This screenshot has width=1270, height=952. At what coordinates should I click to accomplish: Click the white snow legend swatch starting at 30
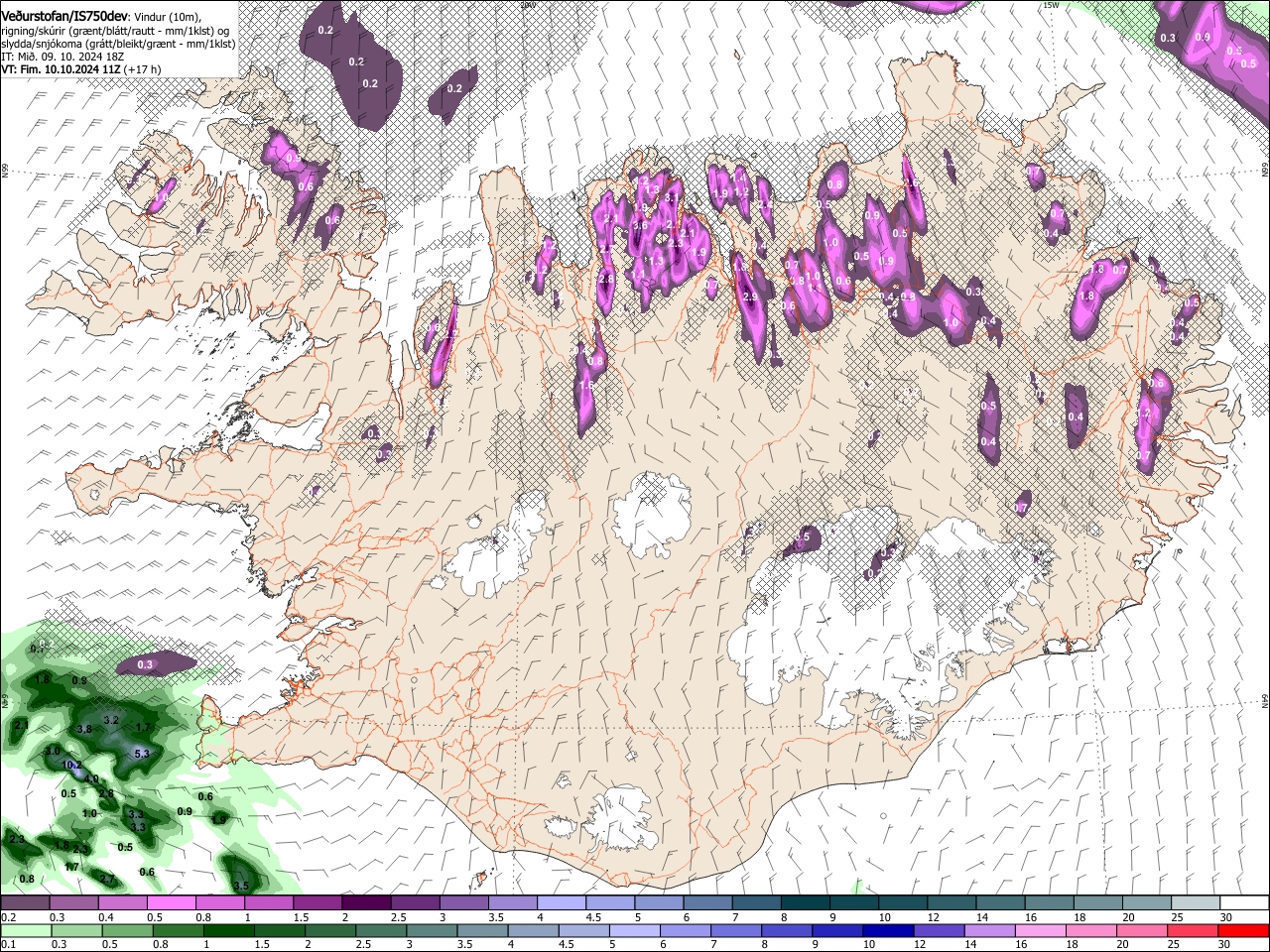1243,903
